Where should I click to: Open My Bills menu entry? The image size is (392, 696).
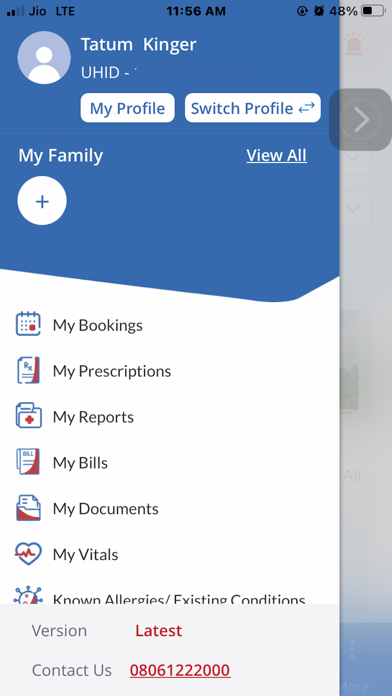(80, 463)
